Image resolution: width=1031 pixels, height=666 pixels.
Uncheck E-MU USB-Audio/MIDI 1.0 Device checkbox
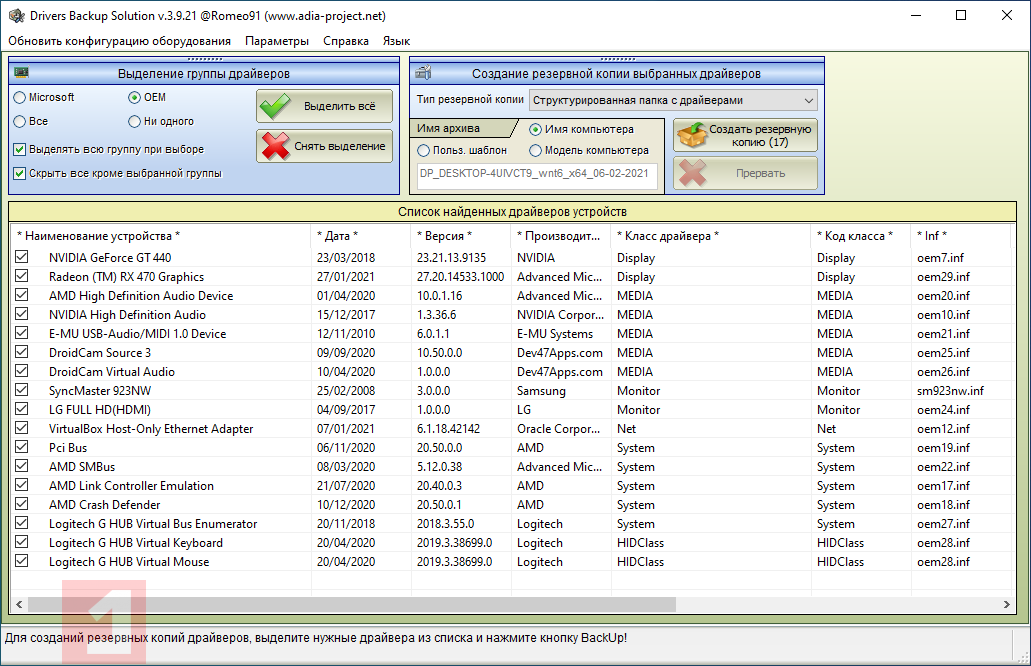pyautogui.click(x=22, y=333)
